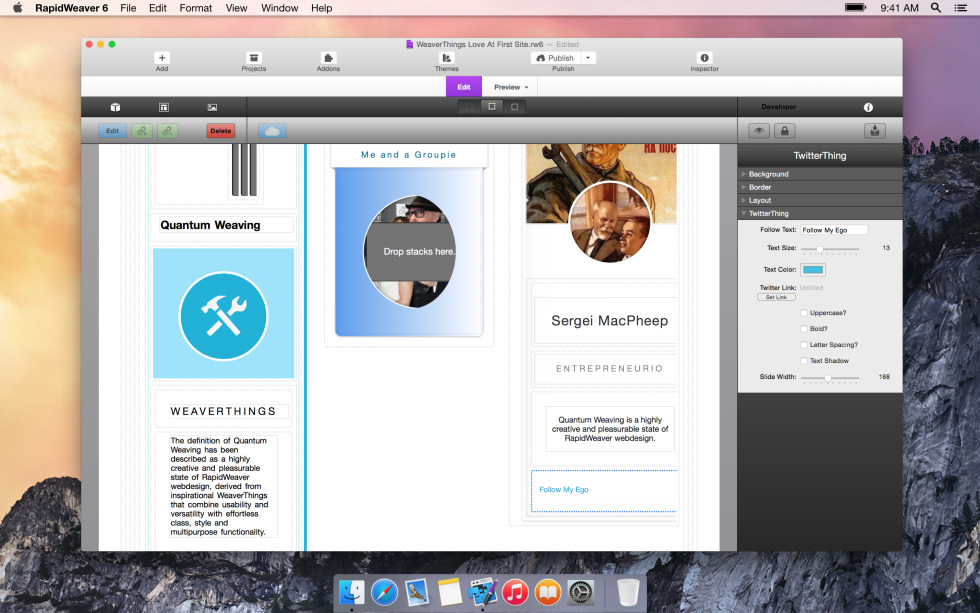Open the Notes icon in dock
Image resolution: width=980 pixels, height=613 pixels.
pos(449,592)
